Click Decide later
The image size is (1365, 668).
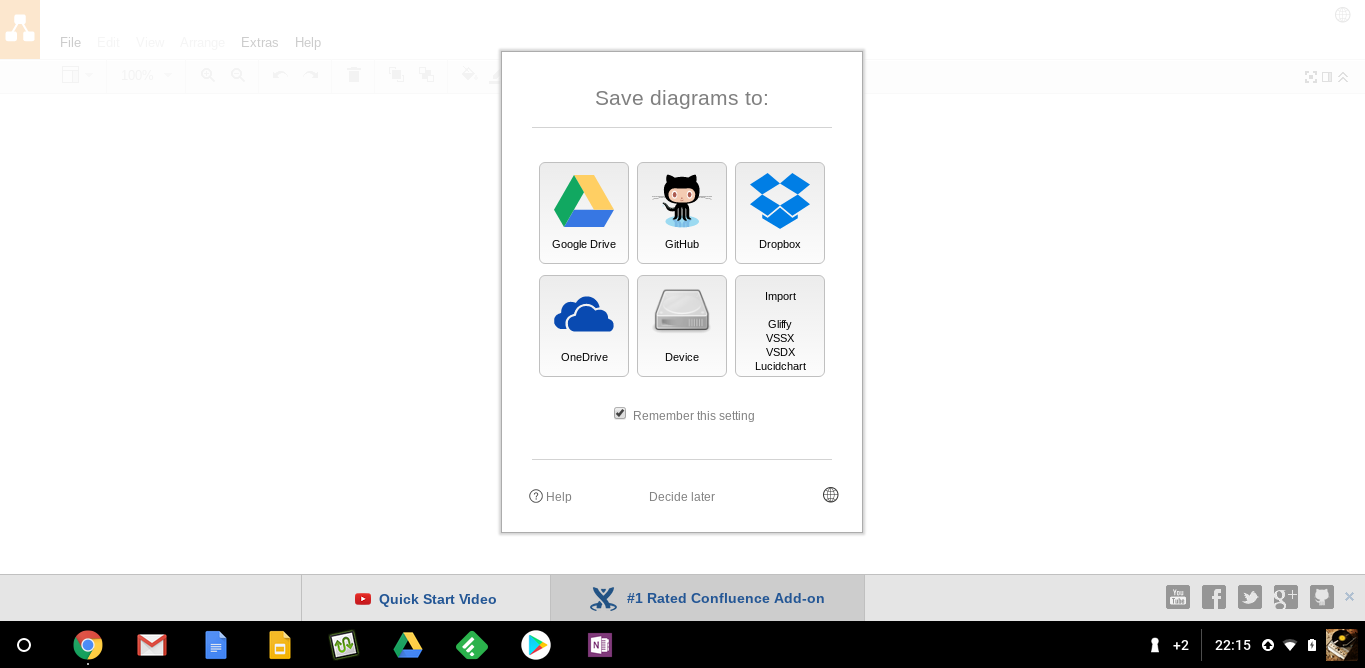pyautogui.click(x=682, y=497)
